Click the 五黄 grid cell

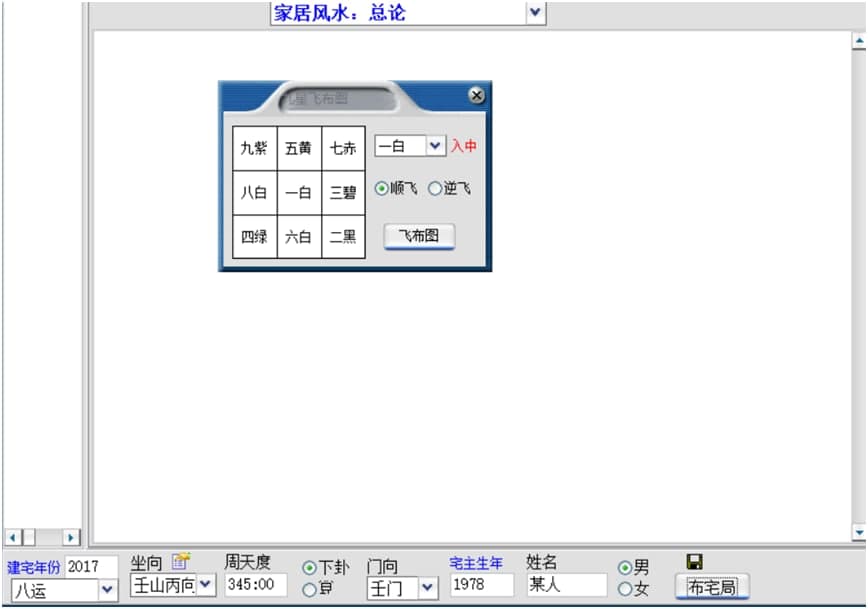click(x=299, y=148)
